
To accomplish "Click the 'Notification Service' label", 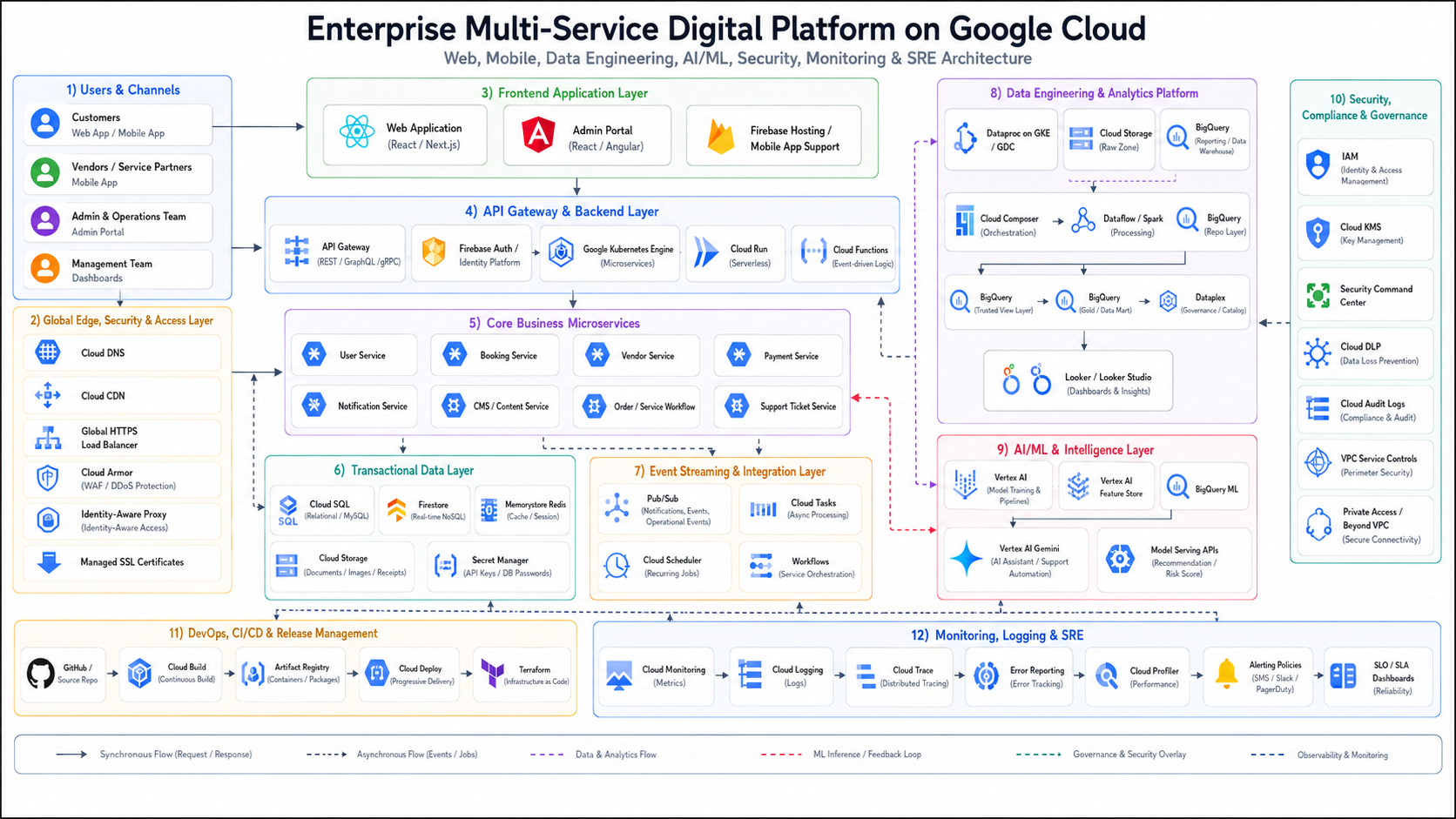I will [372, 406].
